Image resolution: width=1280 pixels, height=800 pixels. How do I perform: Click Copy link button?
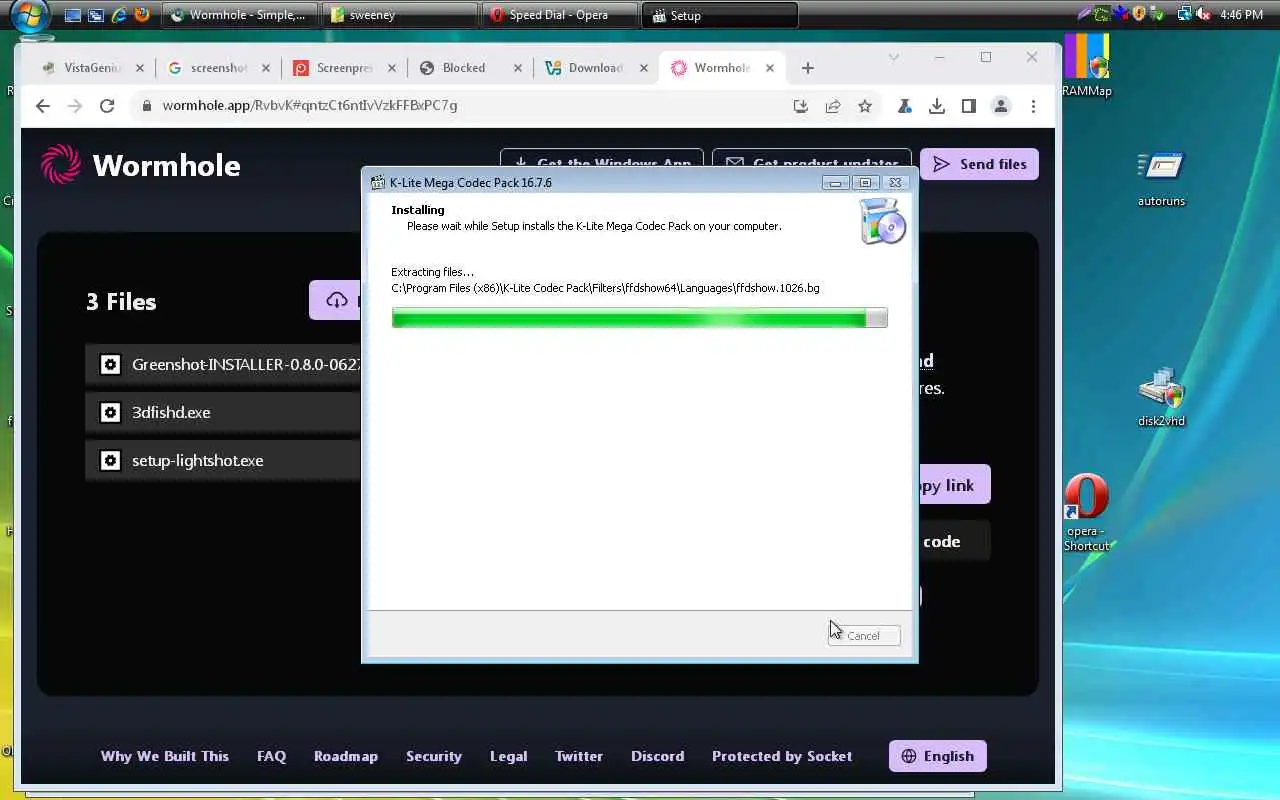(954, 485)
